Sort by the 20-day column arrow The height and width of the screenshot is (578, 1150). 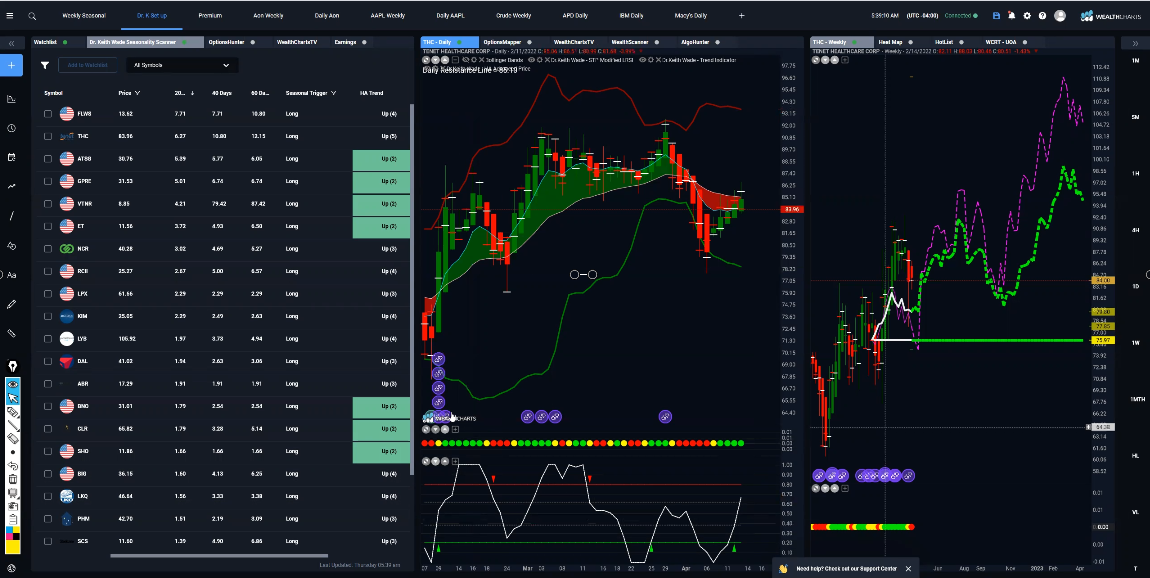[x=192, y=93]
